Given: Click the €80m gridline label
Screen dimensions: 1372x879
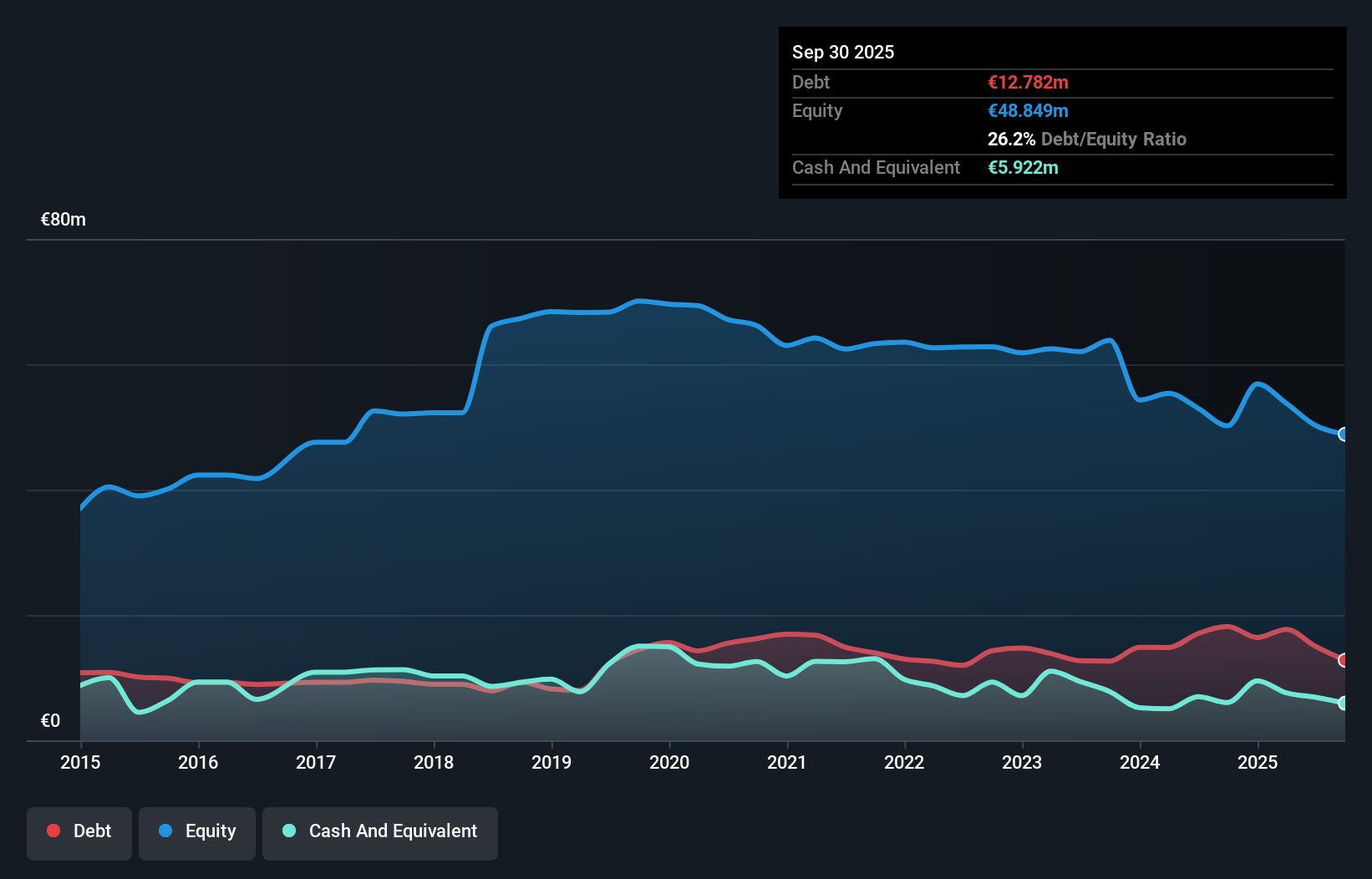Looking at the screenshot, I should (x=62, y=219).
